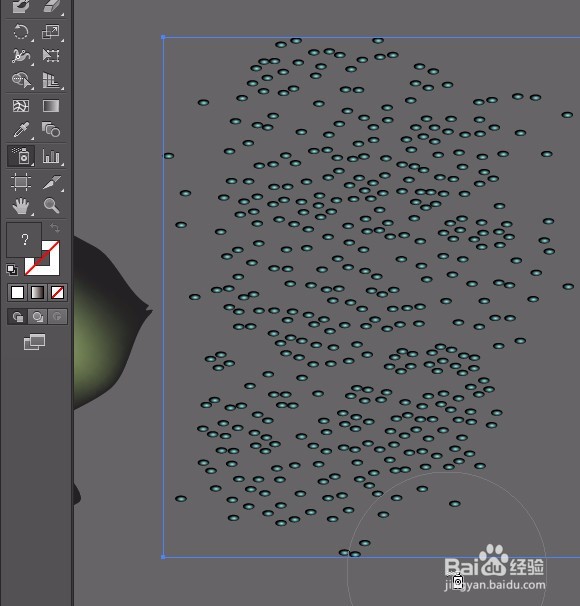Select the Rotate tool
Screen dimensions: 580x606
(21, 32)
